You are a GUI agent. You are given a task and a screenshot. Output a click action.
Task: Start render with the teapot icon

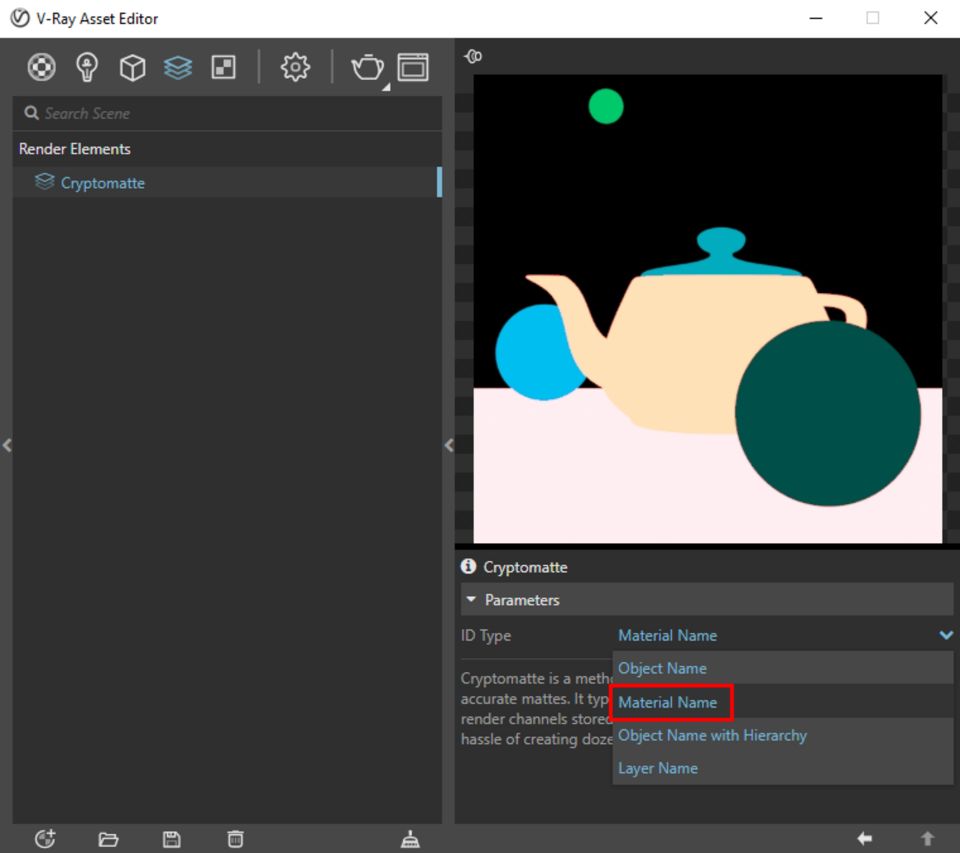(367, 67)
